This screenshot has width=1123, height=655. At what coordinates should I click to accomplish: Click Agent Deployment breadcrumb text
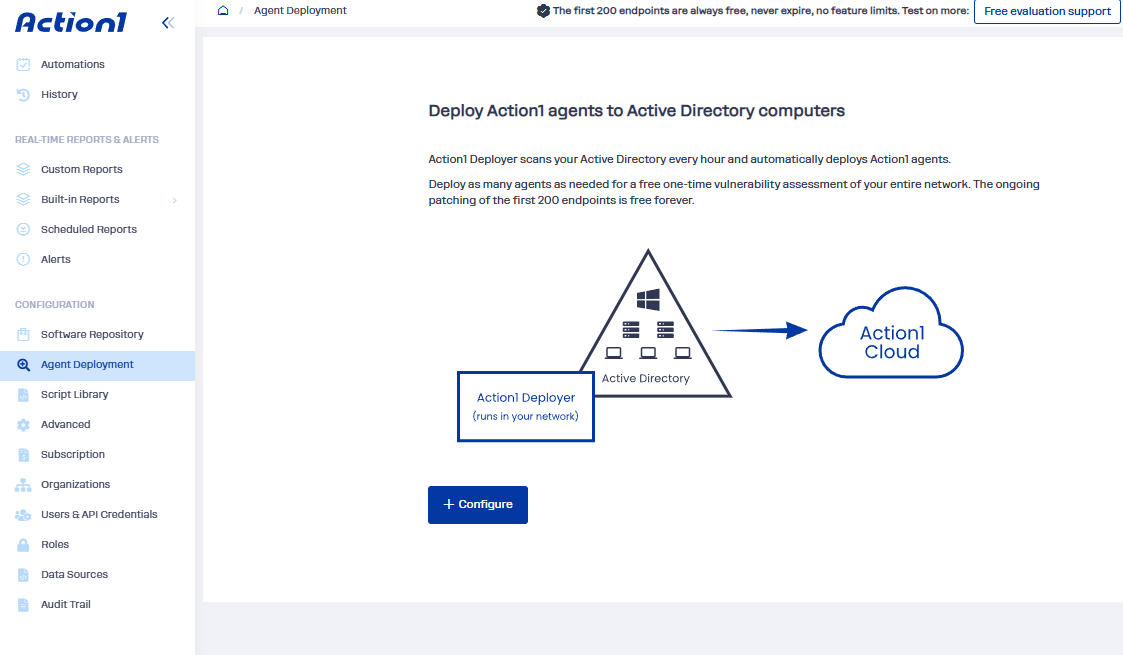coord(300,11)
